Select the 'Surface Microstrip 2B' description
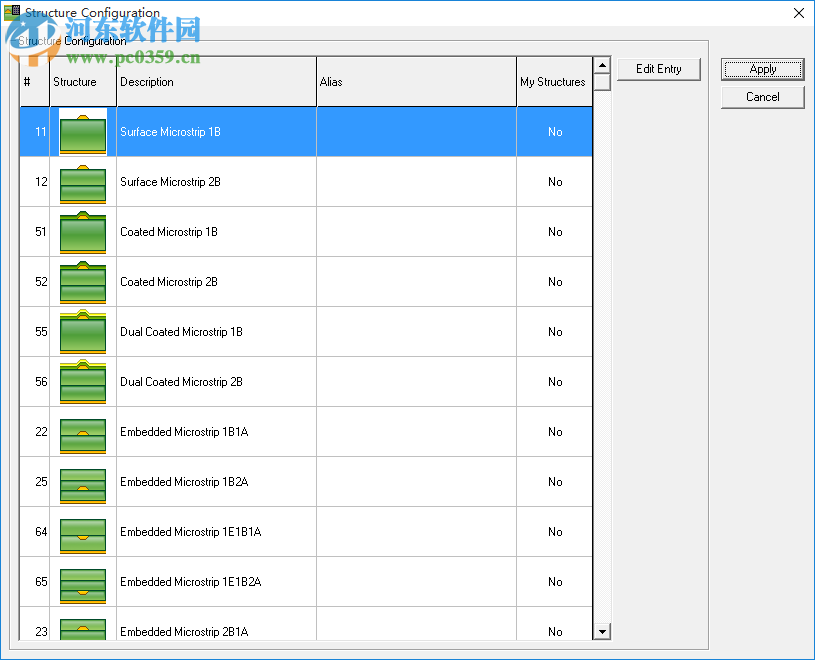The width and height of the screenshot is (815, 660). click(170, 182)
